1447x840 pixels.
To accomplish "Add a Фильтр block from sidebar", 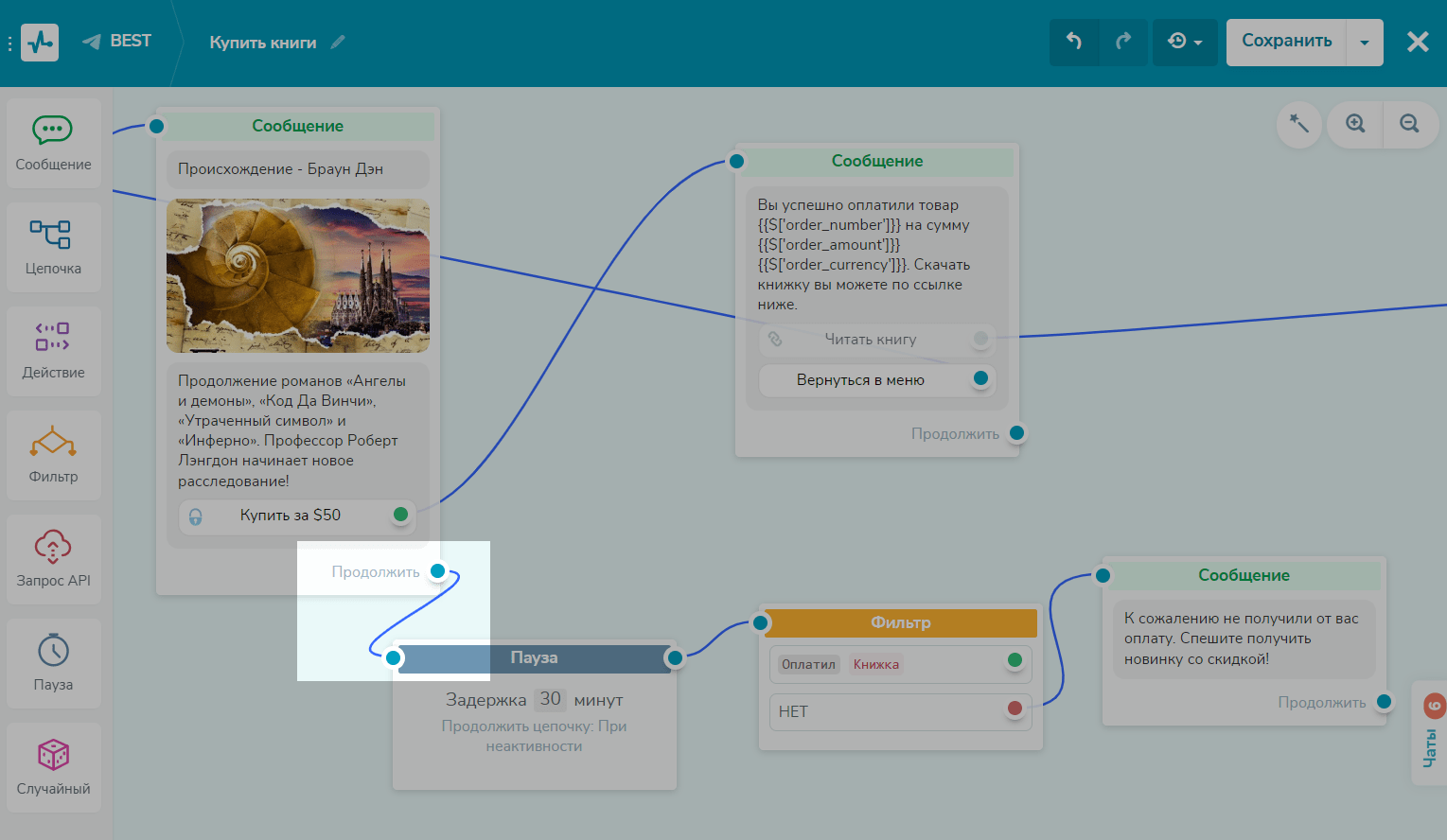I will [x=53, y=455].
